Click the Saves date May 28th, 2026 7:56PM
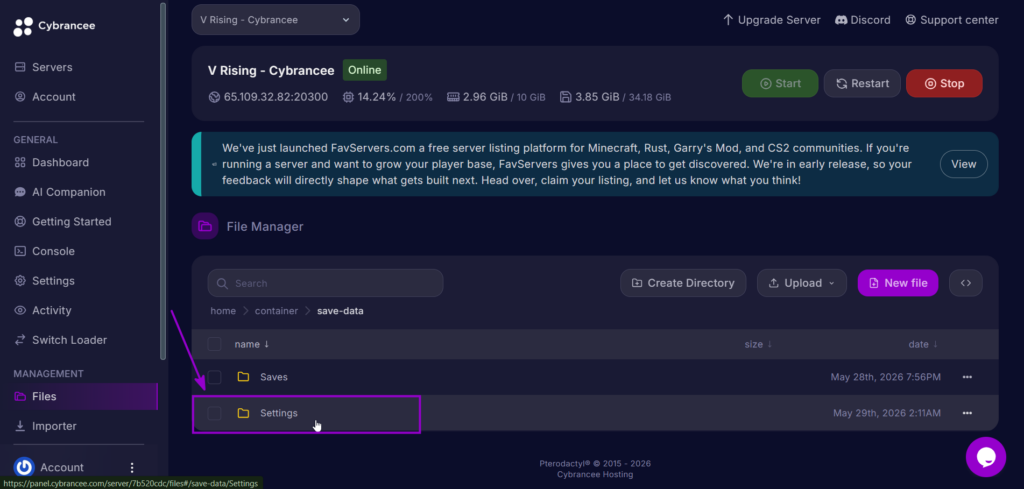Screen dimensions: 1024x489 pyautogui.click(x=886, y=377)
